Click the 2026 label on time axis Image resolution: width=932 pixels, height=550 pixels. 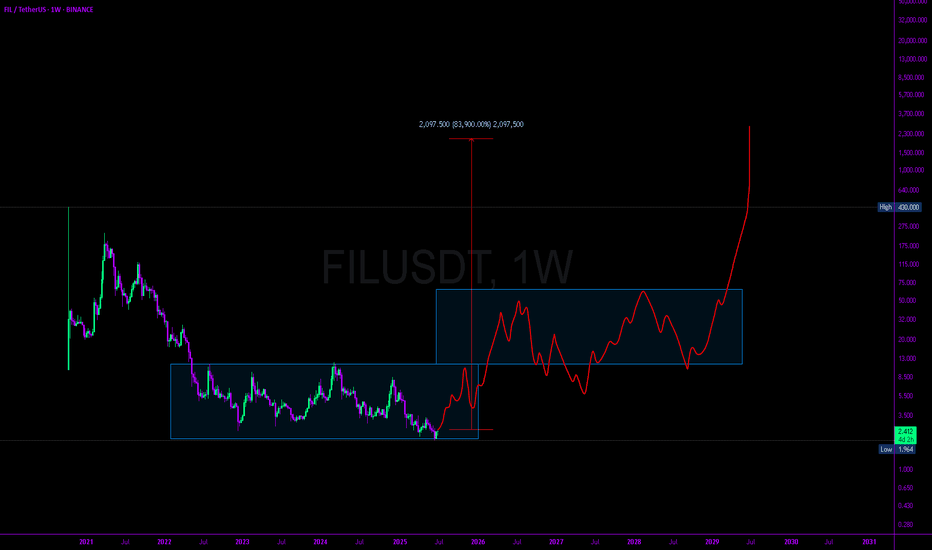coord(478,542)
